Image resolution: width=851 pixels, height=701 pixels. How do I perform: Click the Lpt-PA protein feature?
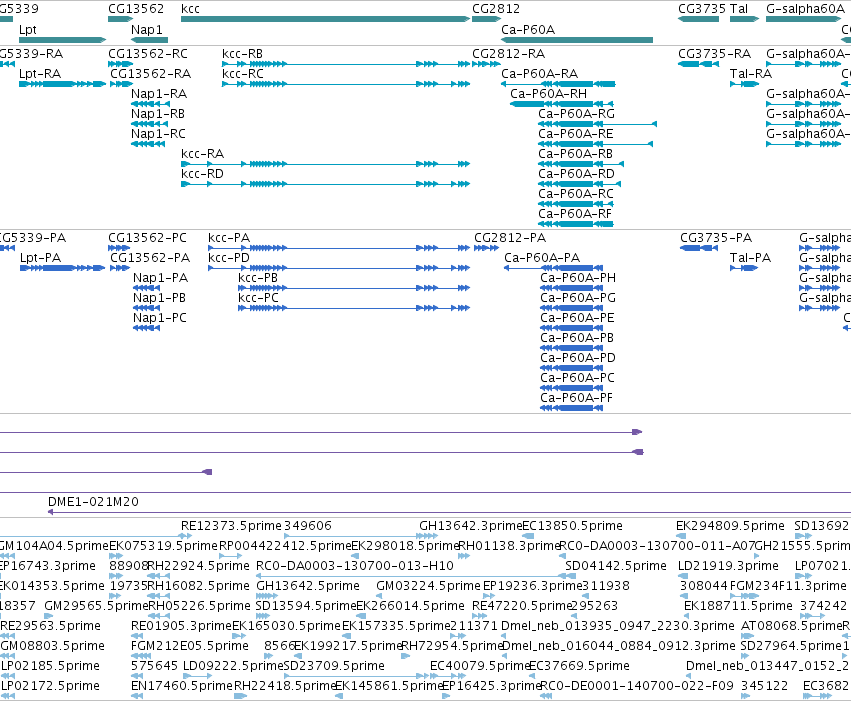pyautogui.click(x=62, y=268)
